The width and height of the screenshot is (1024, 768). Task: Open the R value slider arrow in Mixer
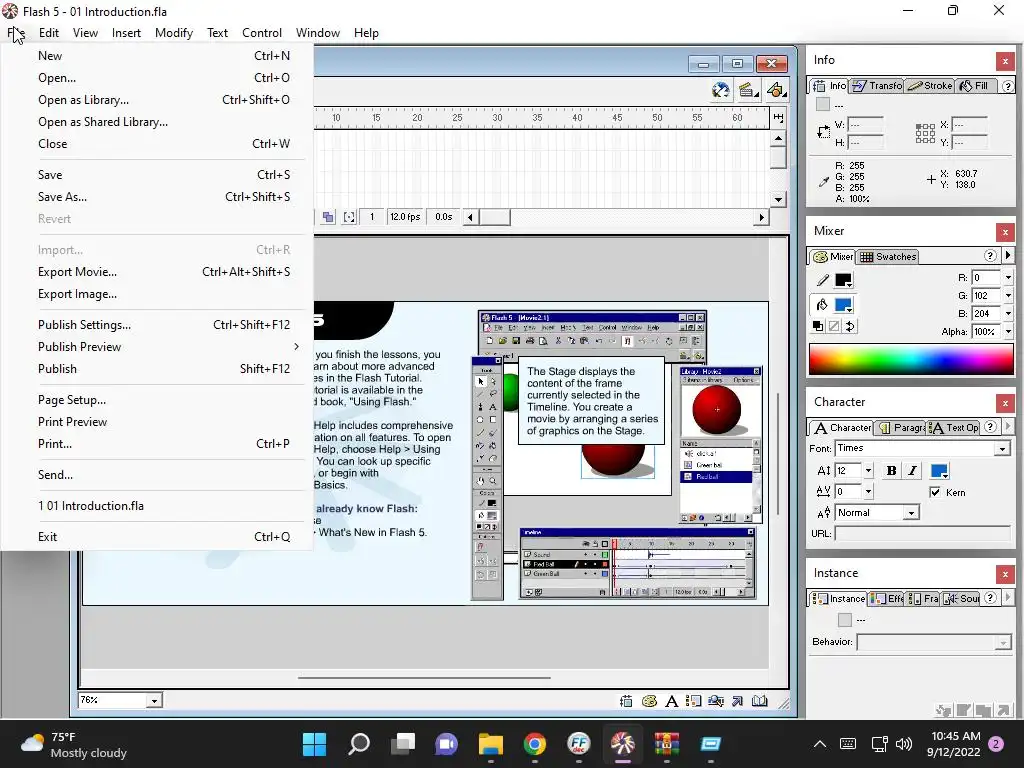(x=1008, y=278)
